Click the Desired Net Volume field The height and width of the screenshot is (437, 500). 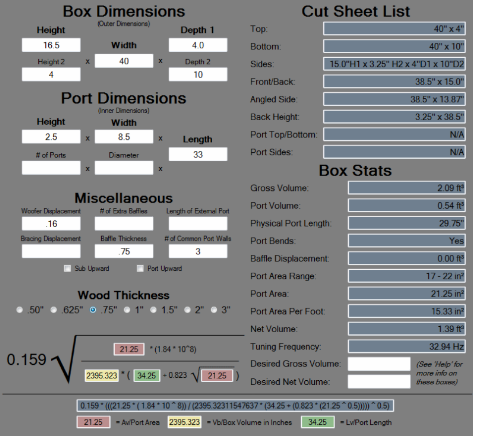(x=379, y=382)
